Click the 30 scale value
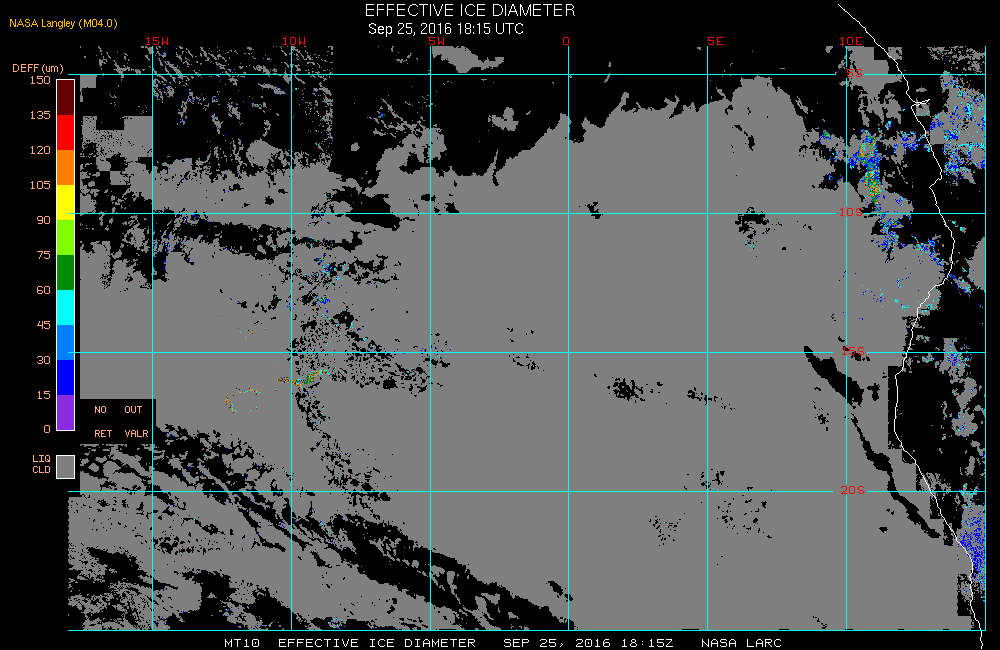The width and height of the screenshot is (1000, 650). click(x=43, y=361)
